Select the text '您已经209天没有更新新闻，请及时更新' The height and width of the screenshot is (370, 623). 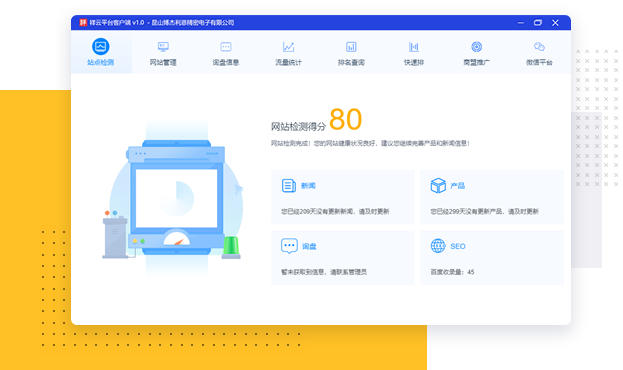(335, 211)
